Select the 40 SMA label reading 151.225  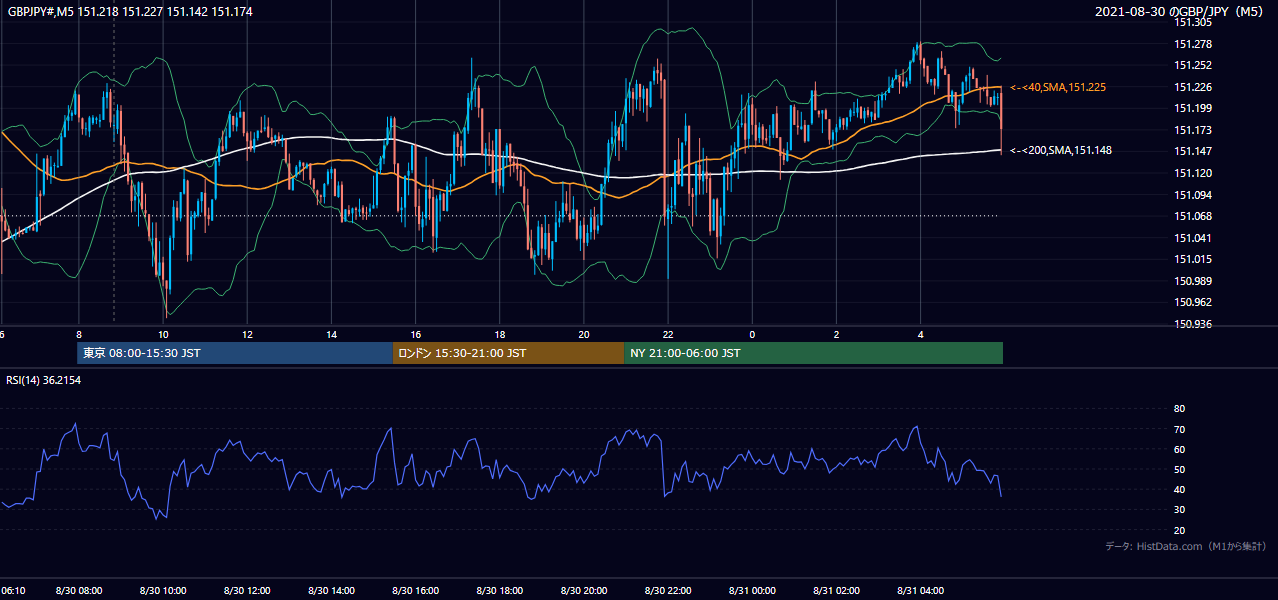tap(1058, 88)
